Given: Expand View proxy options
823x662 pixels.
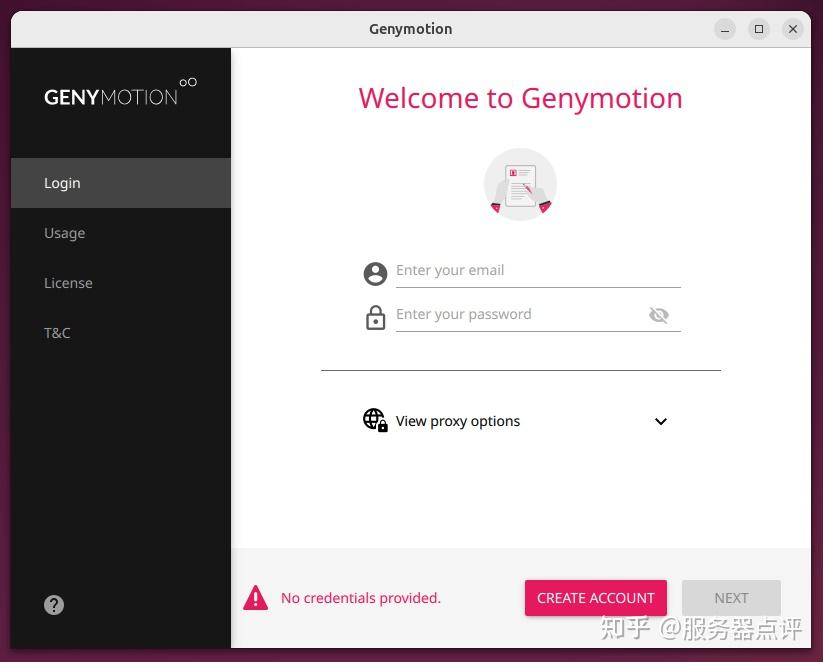Looking at the screenshot, I should point(457,421).
